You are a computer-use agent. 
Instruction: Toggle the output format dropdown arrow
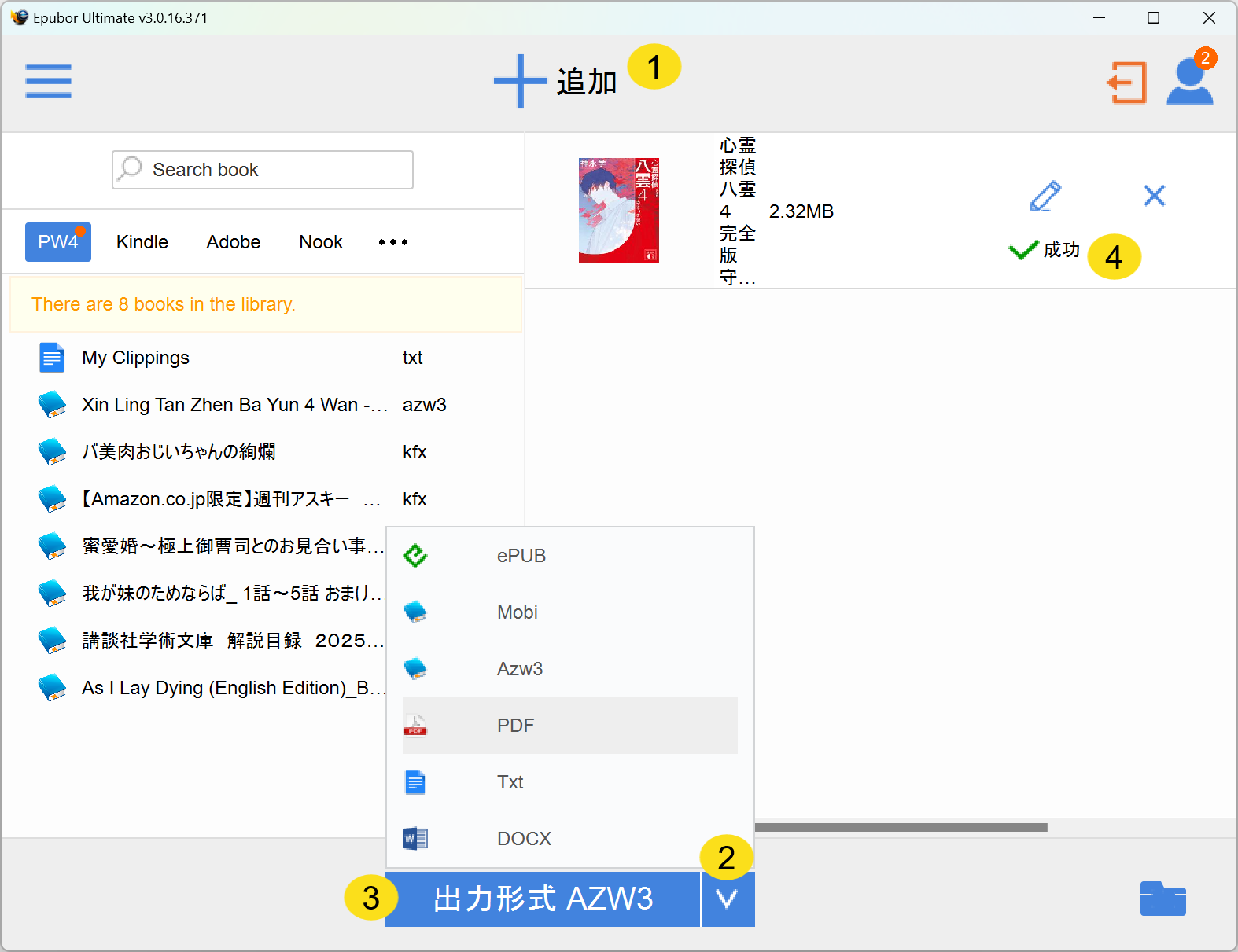pos(728,899)
